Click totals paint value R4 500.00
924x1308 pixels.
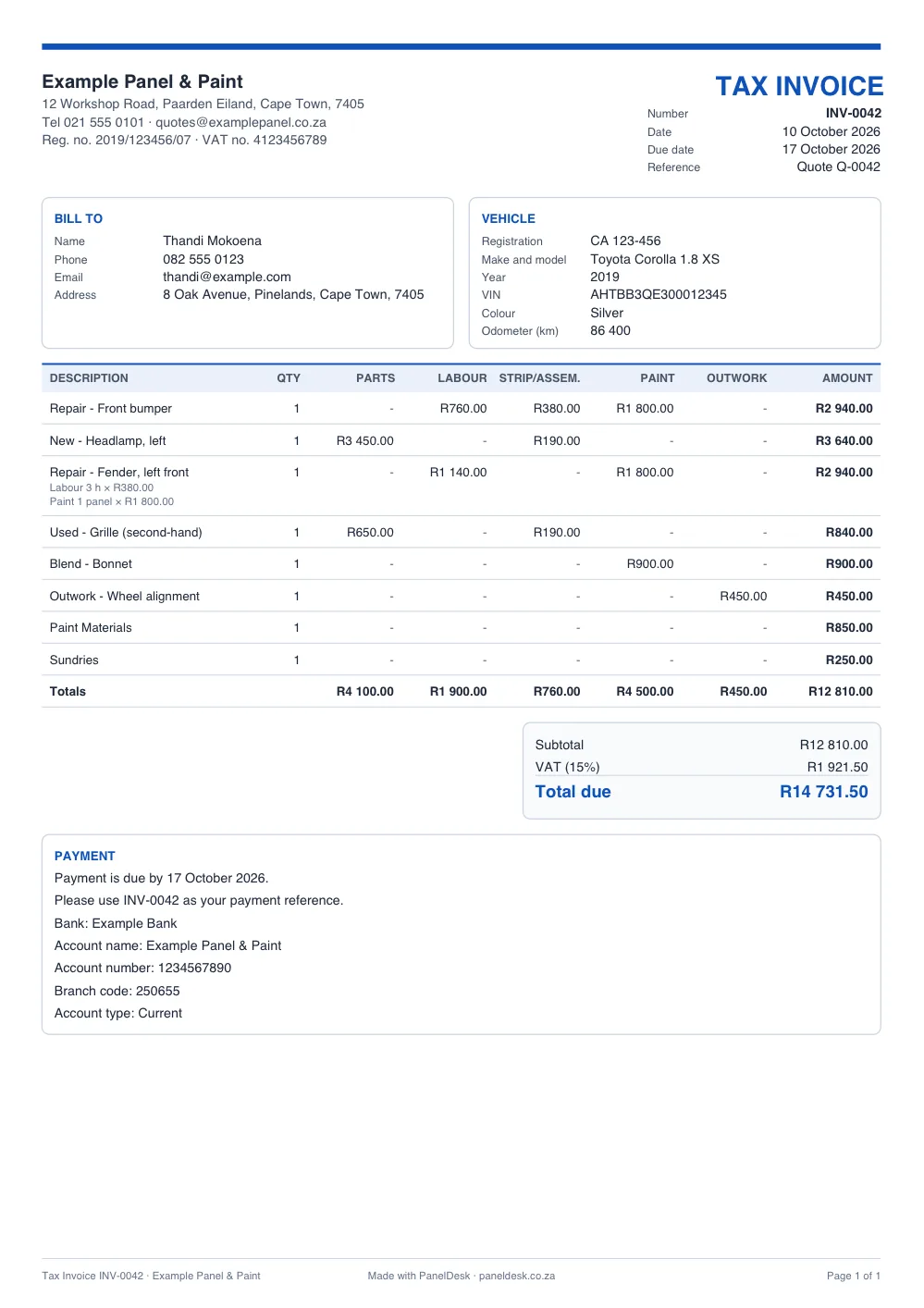click(x=645, y=691)
